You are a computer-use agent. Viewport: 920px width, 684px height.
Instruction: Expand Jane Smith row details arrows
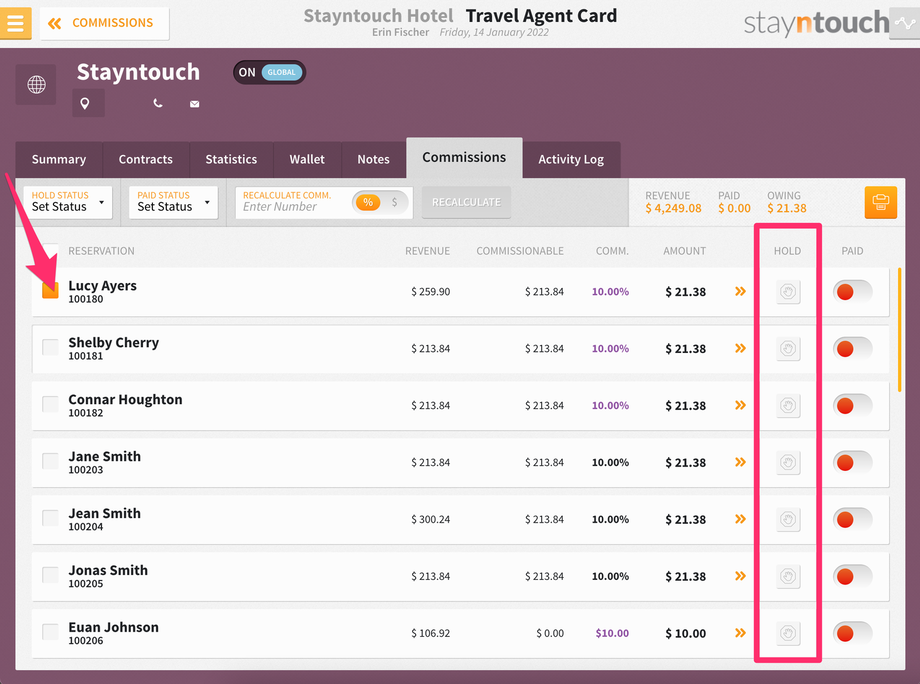(x=740, y=462)
